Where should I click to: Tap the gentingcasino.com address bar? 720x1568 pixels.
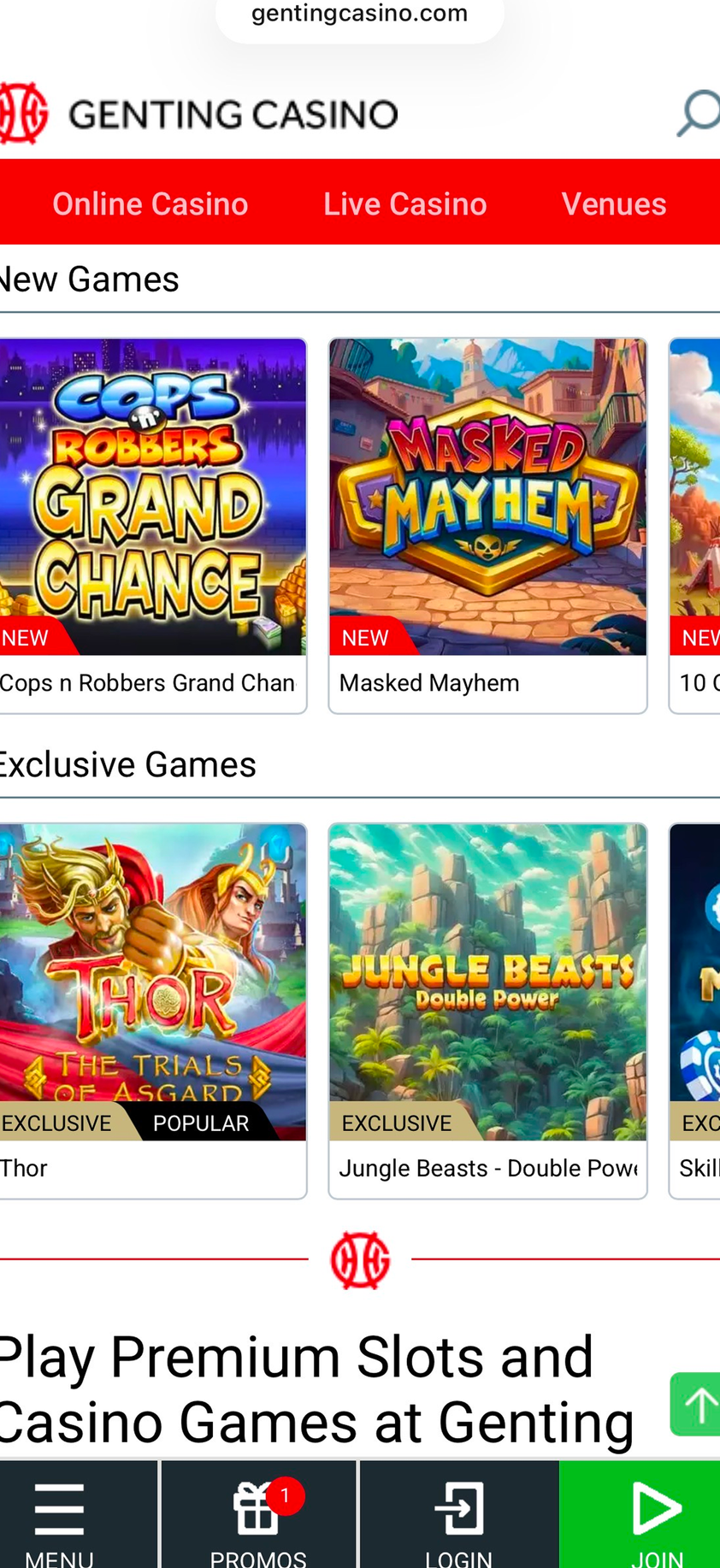[x=360, y=15]
